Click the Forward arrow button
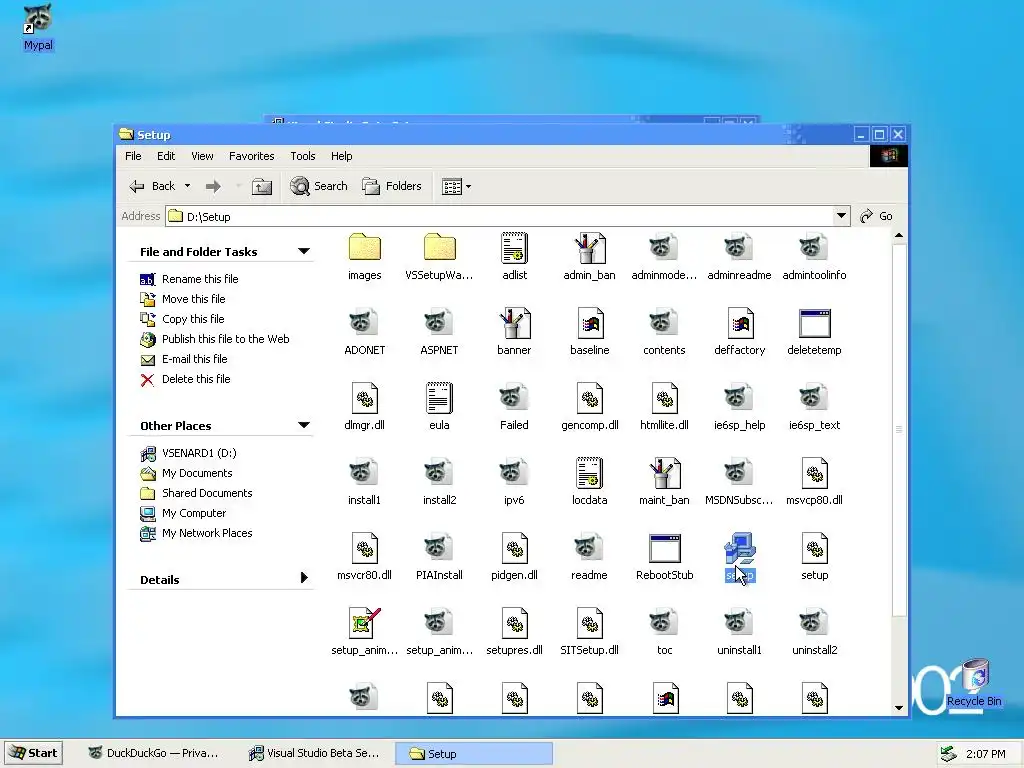1024x768 pixels. (x=213, y=186)
